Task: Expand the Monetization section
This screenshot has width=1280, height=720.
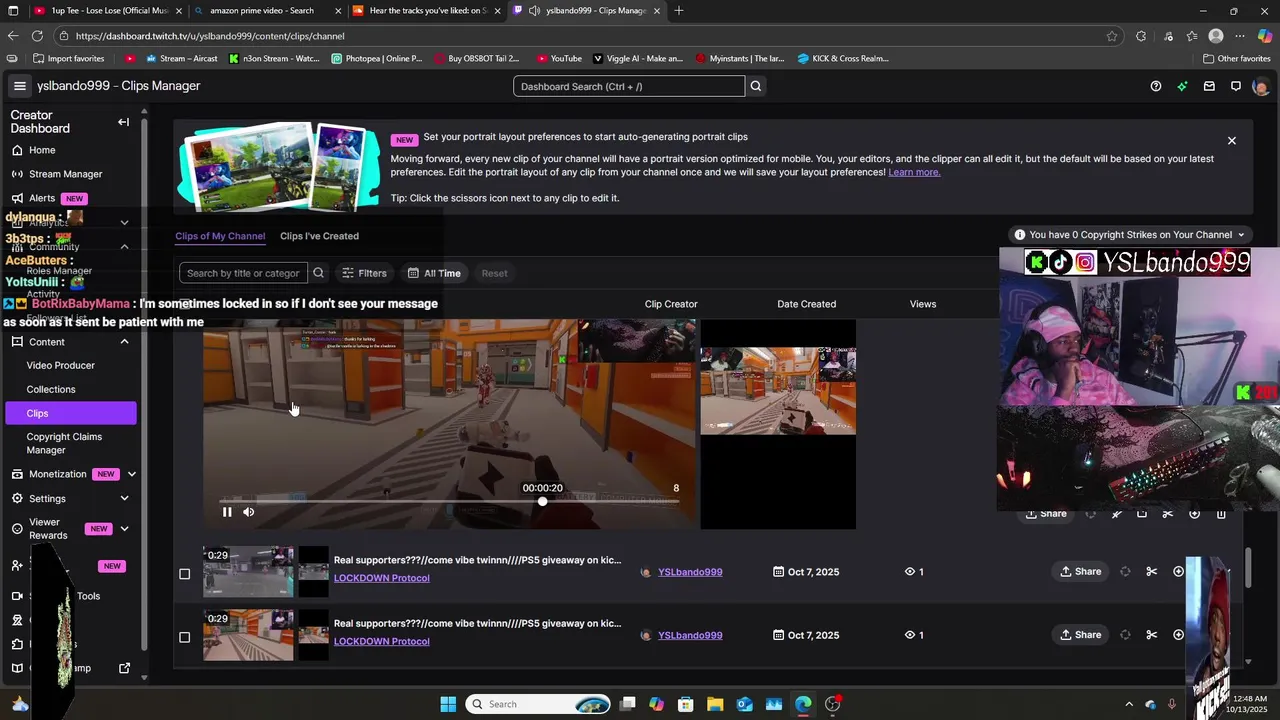Action: [131, 474]
